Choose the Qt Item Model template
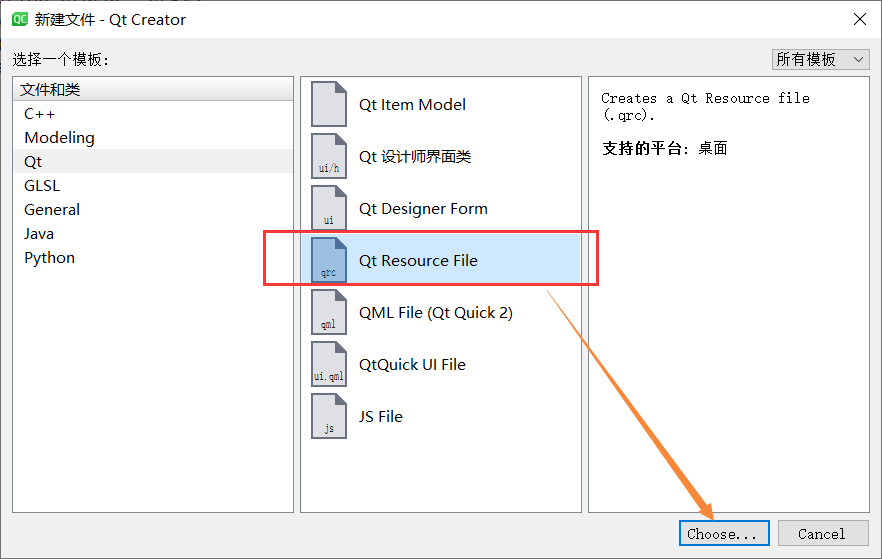Viewport: 882px width, 559px height. pyautogui.click(x=440, y=105)
